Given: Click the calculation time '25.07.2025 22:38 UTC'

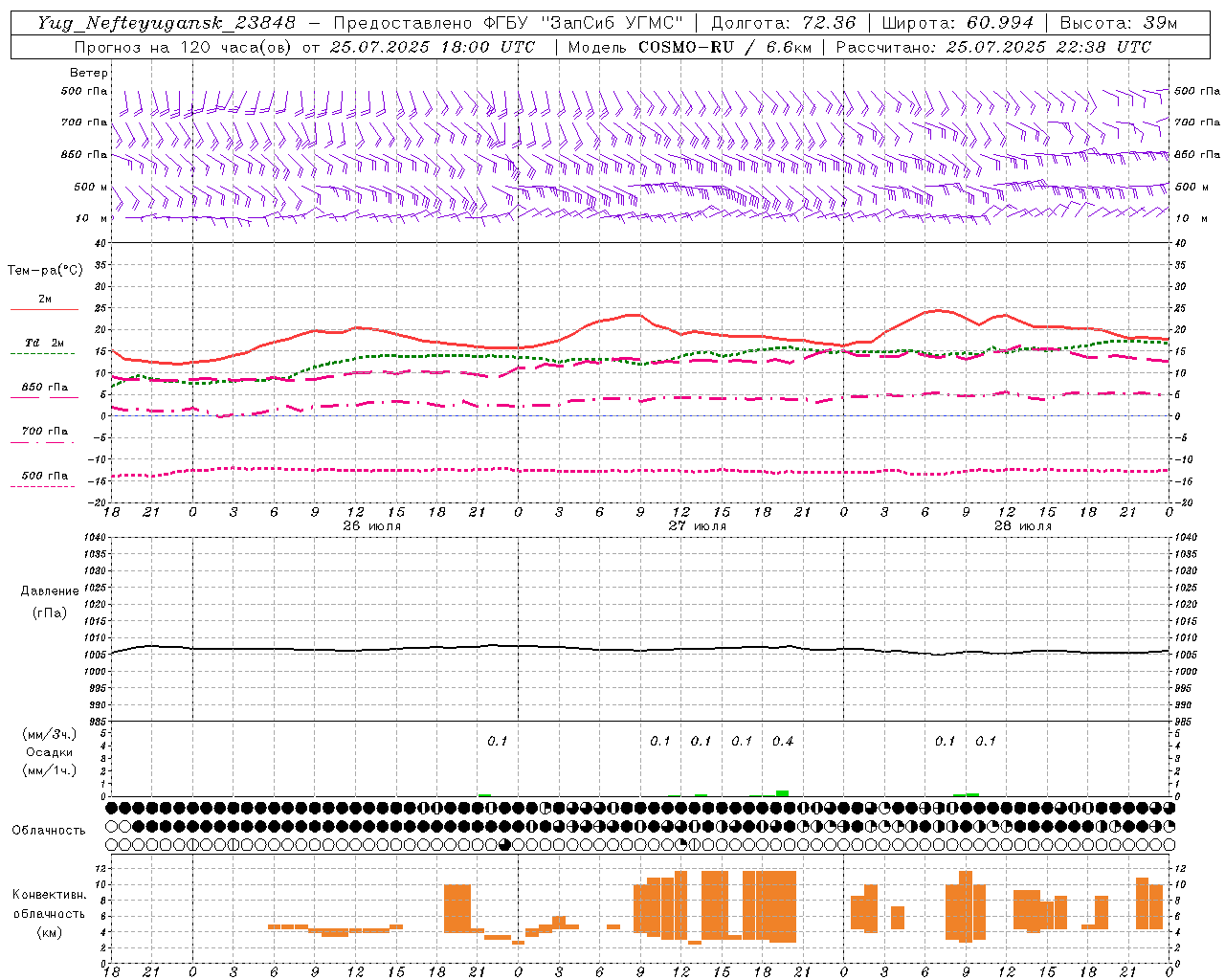Looking at the screenshot, I should pos(1048,47).
